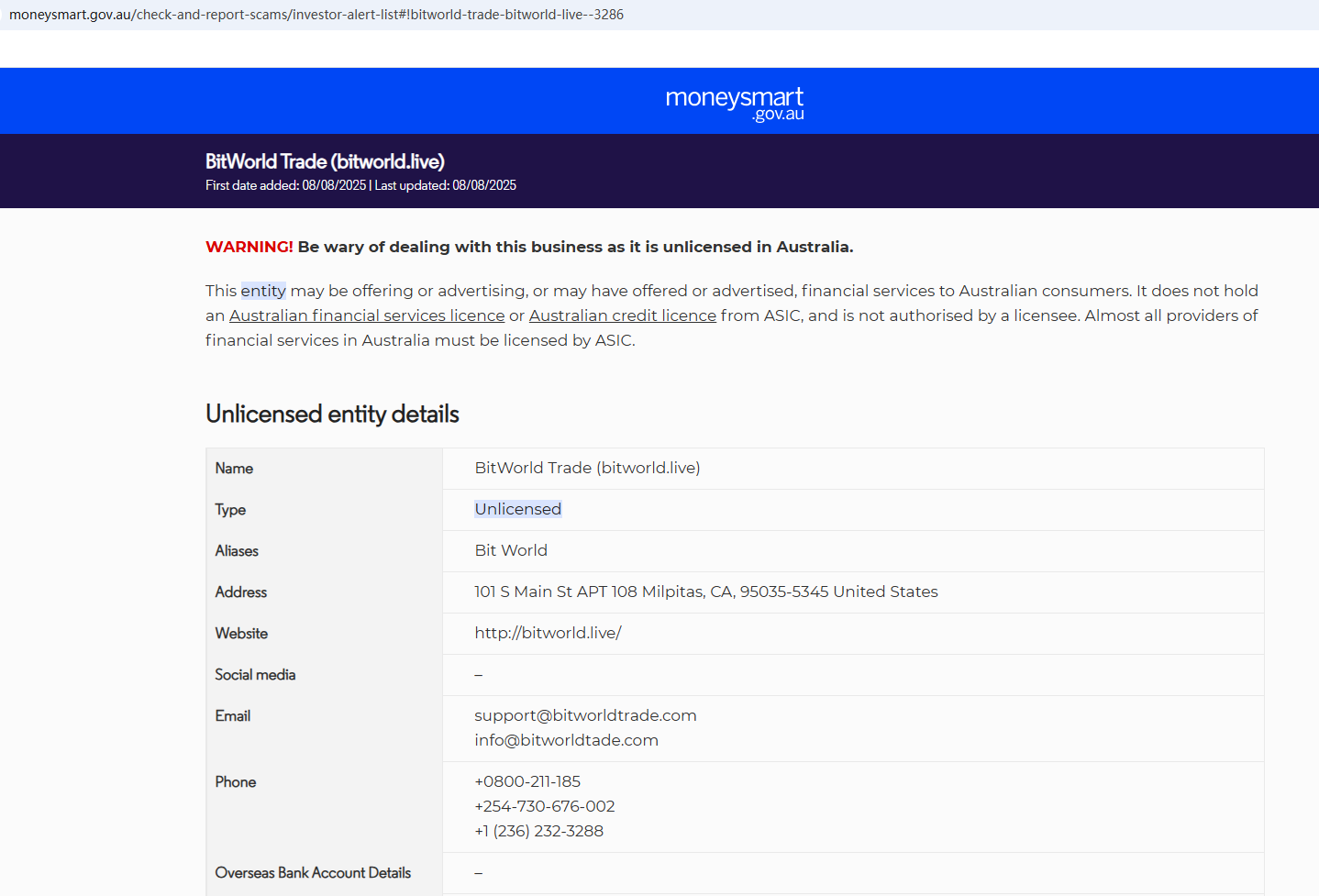Open the Australian financial services licence link

coord(367,315)
